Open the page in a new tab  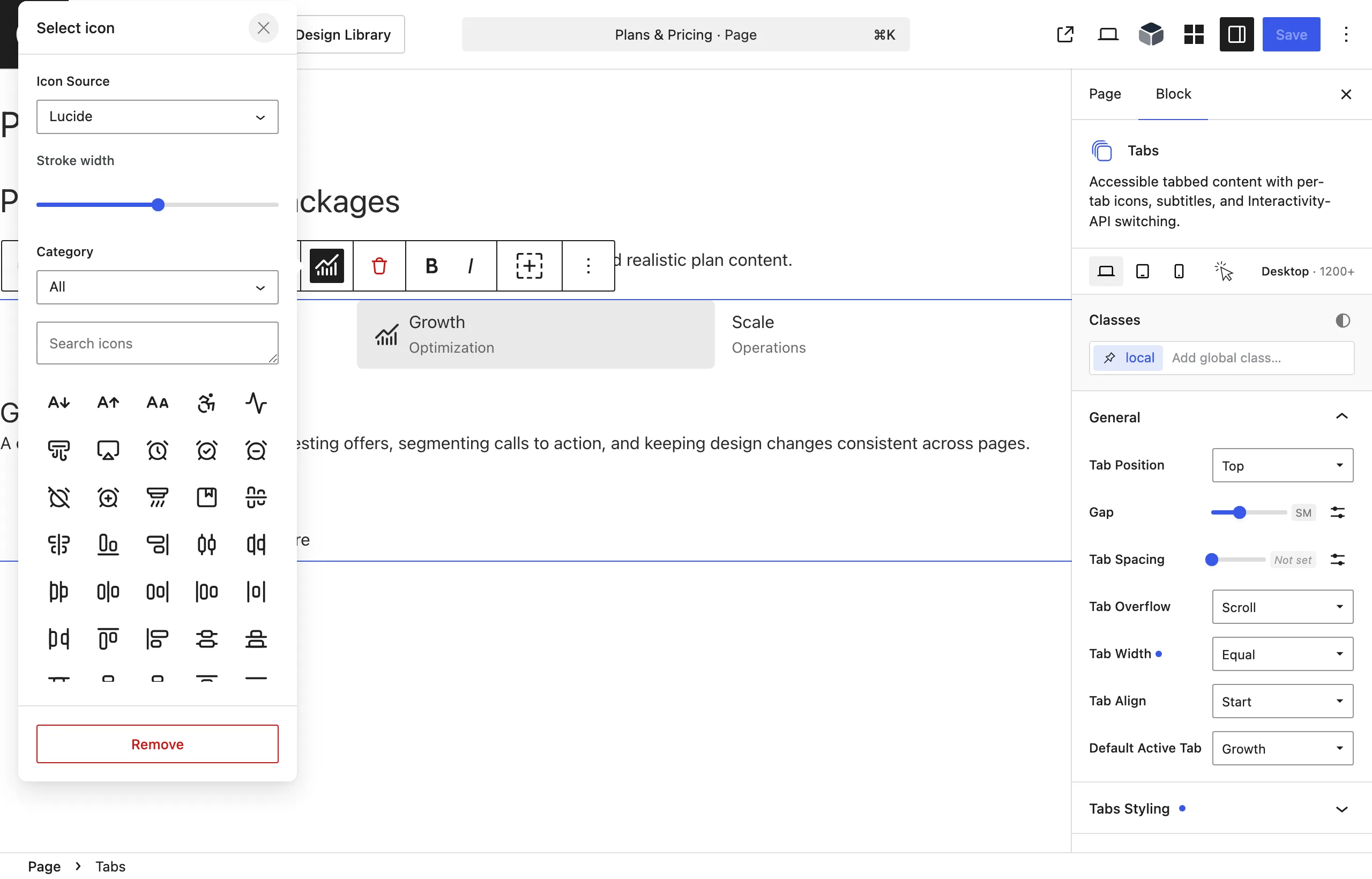pos(1065,35)
